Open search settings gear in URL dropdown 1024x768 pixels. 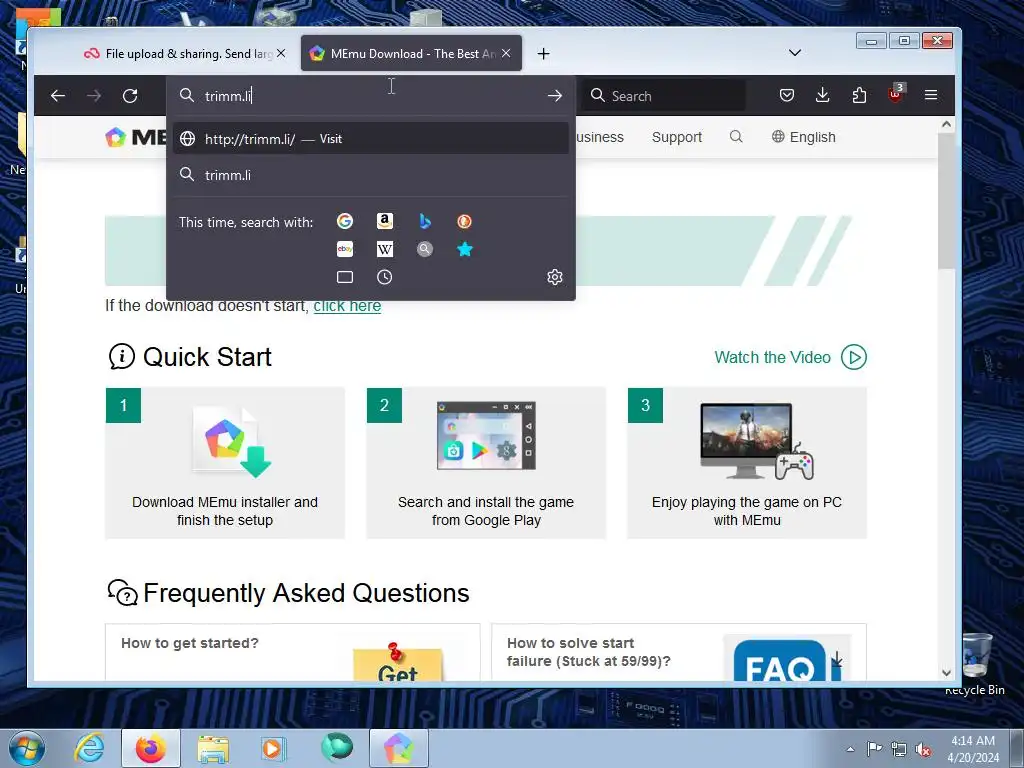pos(554,277)
